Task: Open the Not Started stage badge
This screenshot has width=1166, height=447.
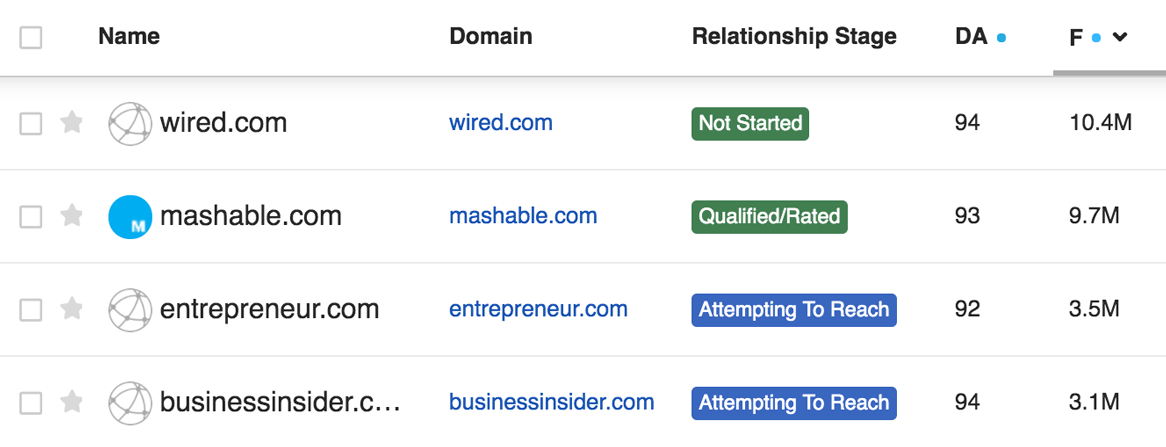Action: 750,123
